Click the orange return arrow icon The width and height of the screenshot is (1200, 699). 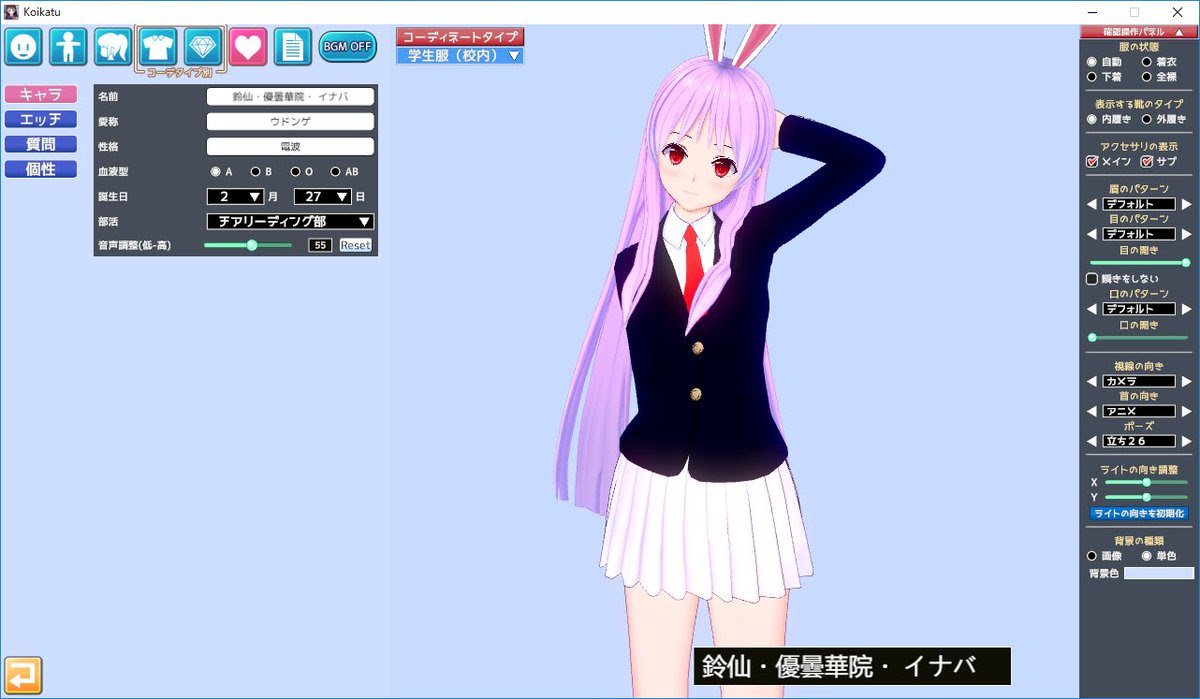click(23, 675)
